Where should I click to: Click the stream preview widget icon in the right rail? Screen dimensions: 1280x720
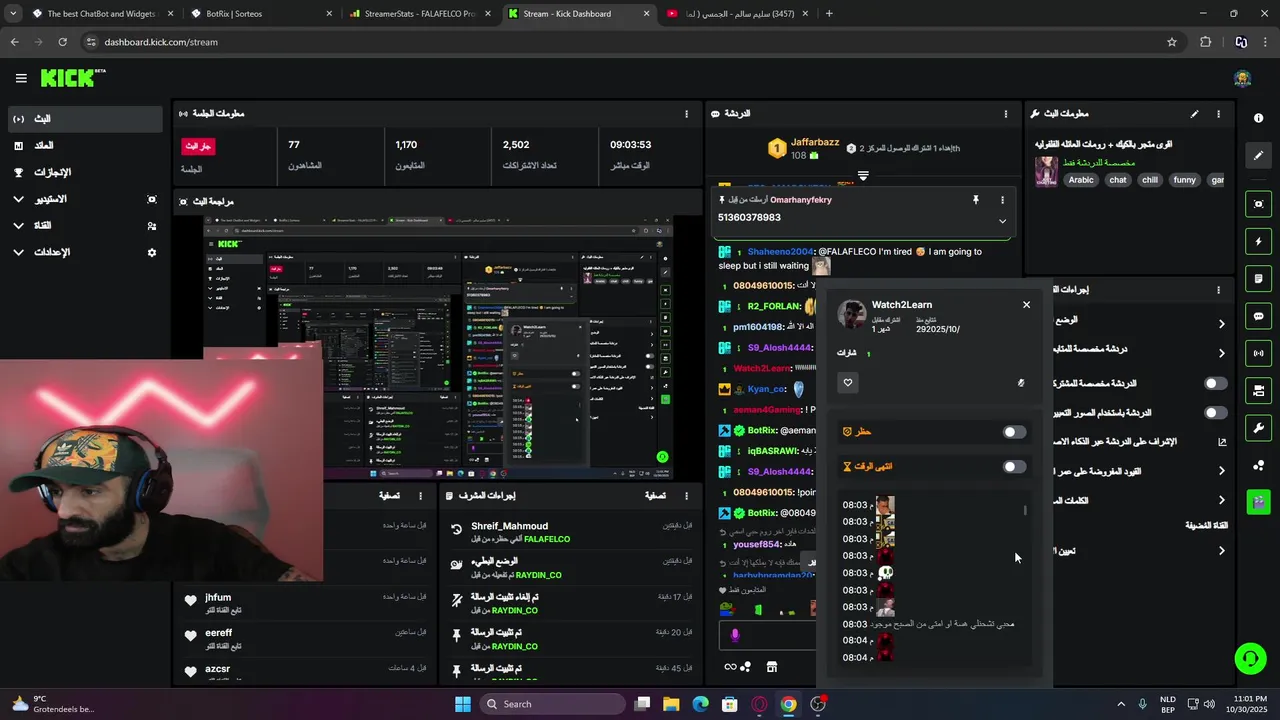click(1258, 204)
